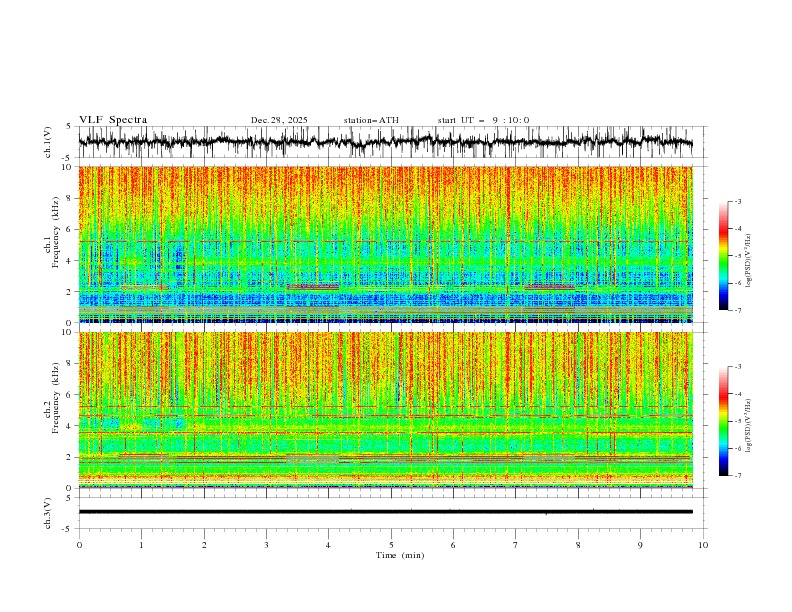Select the "start UT = 9:10:0" text
This screenshot has width=792, height=612.
point(483,120)
